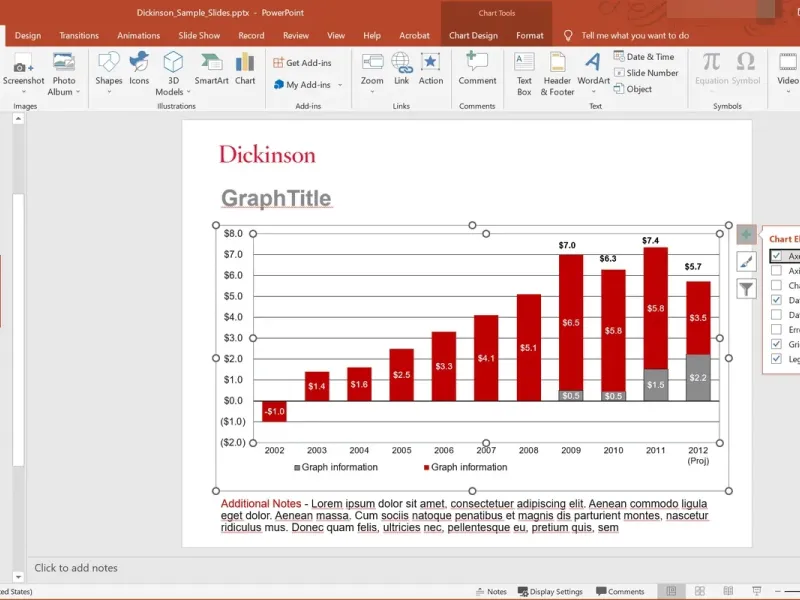Click Comments in the status bar
The image size is (800, 600).
[x=620, y=591]
